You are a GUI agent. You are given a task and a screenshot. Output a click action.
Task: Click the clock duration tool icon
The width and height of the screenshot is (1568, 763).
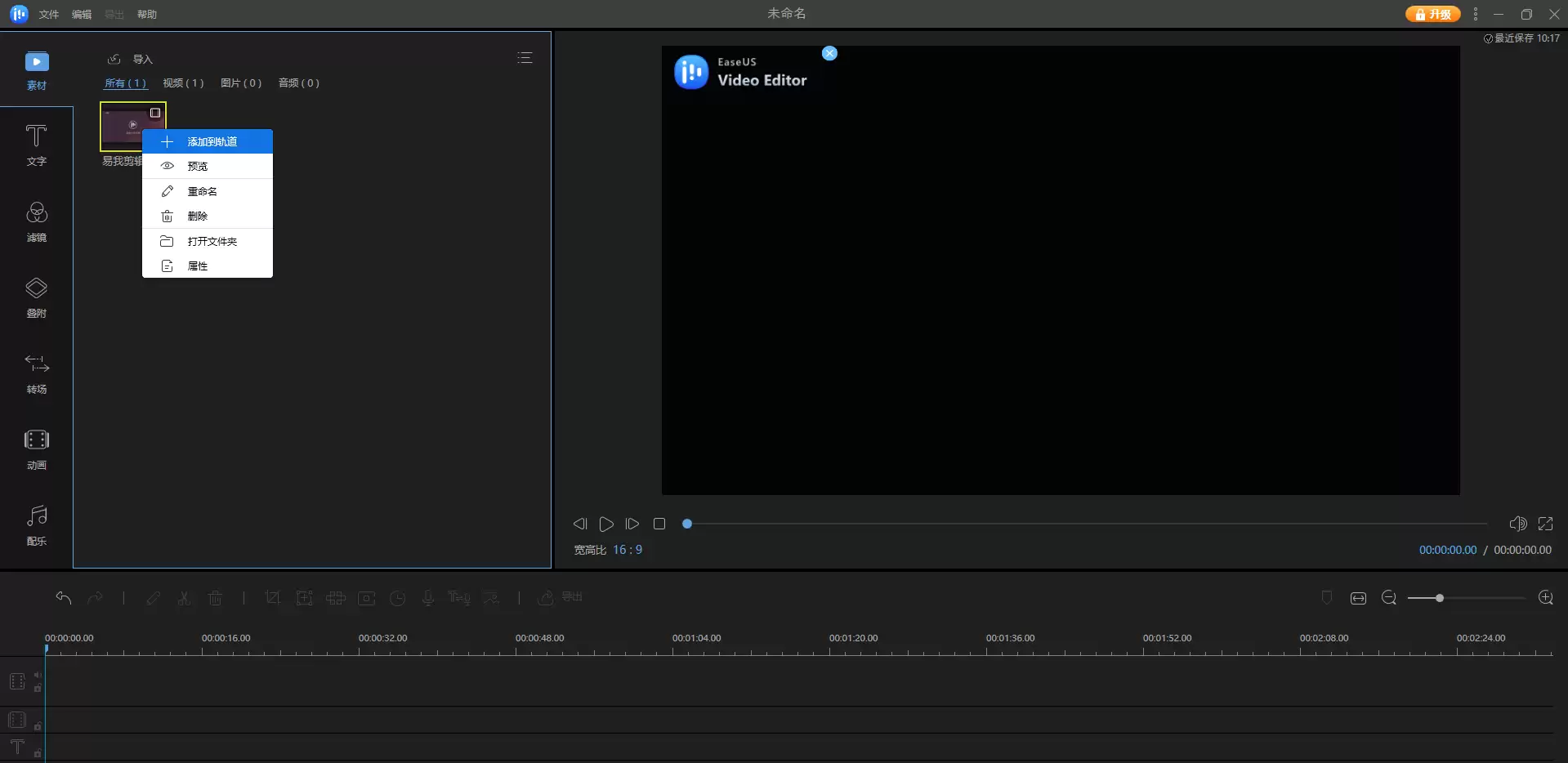coord(397,598)
